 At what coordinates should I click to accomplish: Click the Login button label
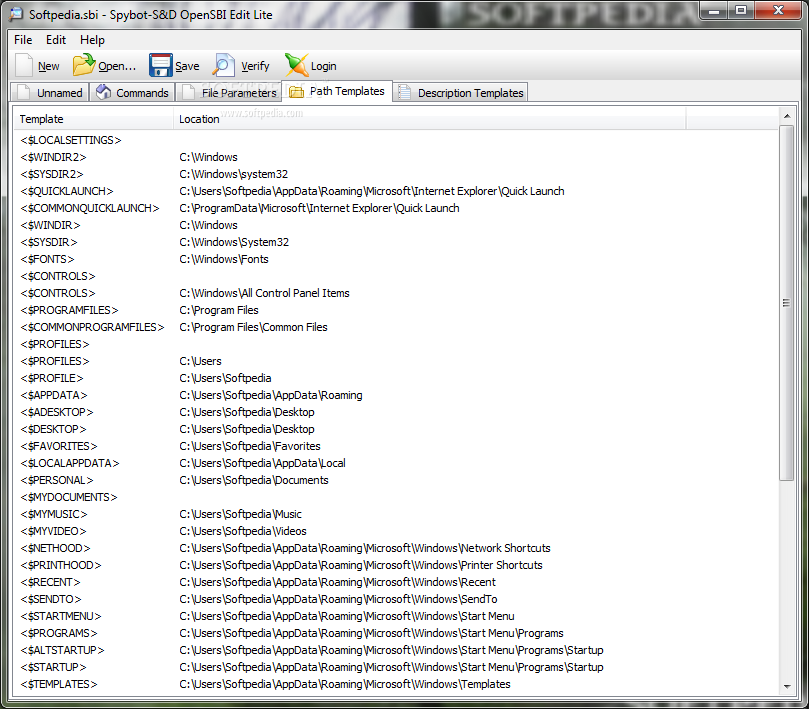(x=323, y=66)
